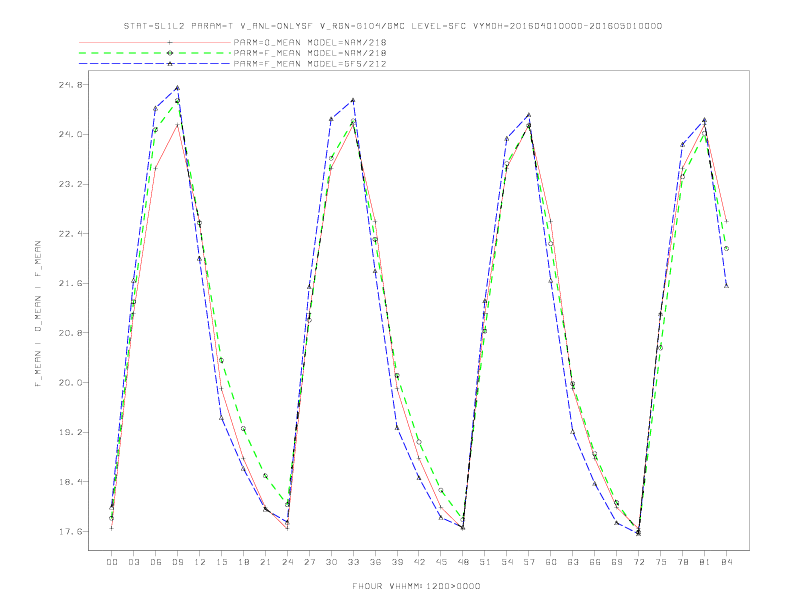792x612 pixels.
Task: Click x-axis tick label 42
Action: coord(419,562)
